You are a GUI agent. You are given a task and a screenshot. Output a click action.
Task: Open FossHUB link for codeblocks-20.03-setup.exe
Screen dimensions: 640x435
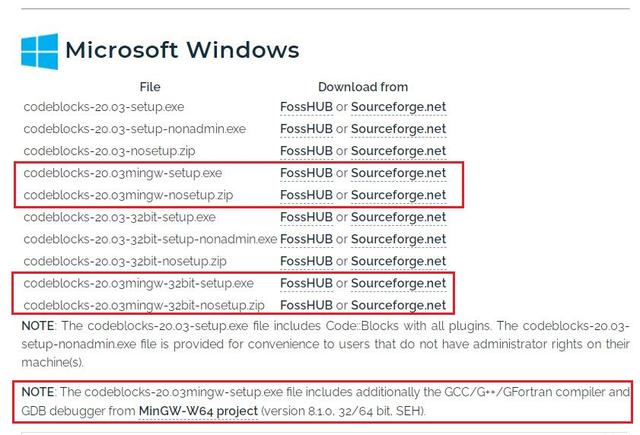(x=307, y=107)
